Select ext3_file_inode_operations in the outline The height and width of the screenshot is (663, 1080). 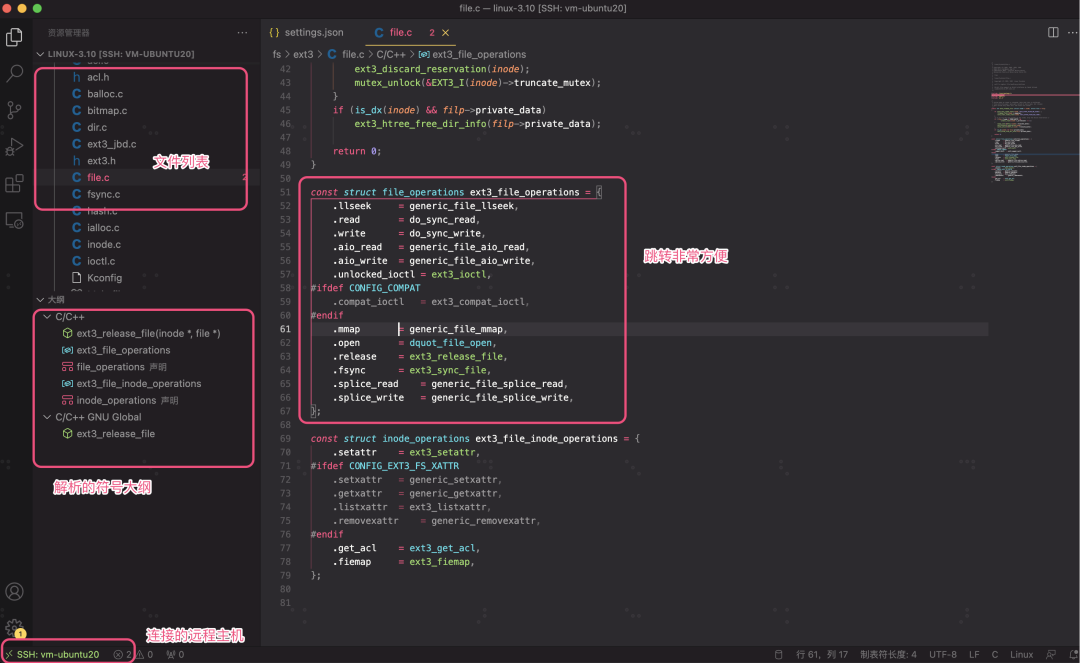pyautogui.click(x=138, y=384)
